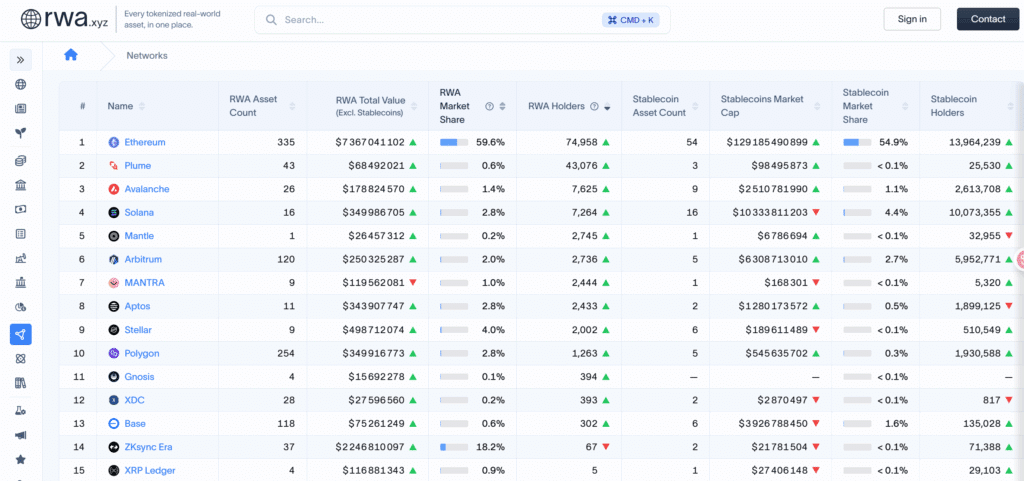The height and width of the screenshot is (481, 1024).
Task: Open the Base network link
Action: point(135,424)
